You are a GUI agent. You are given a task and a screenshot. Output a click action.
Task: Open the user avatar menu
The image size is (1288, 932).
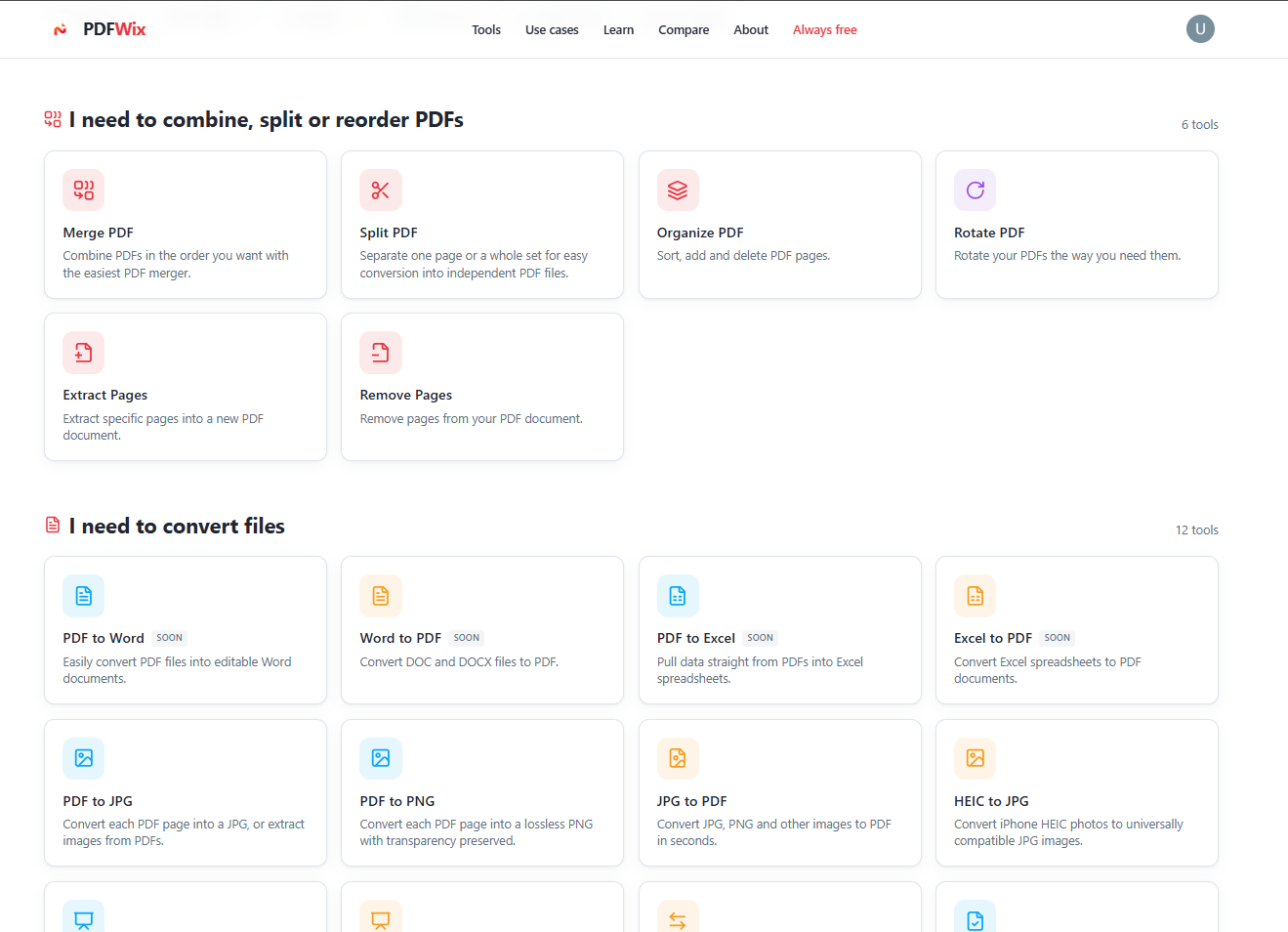[x=1200, y=29]
